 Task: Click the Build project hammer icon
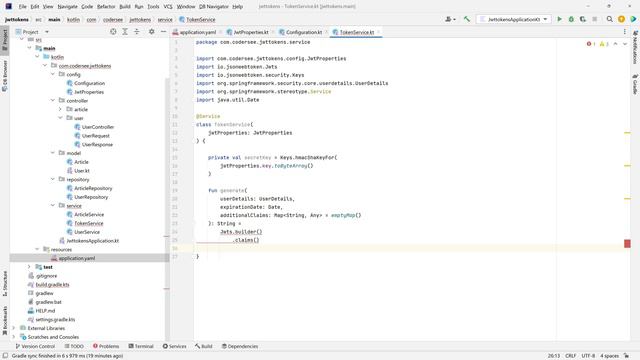click(467, 19)
